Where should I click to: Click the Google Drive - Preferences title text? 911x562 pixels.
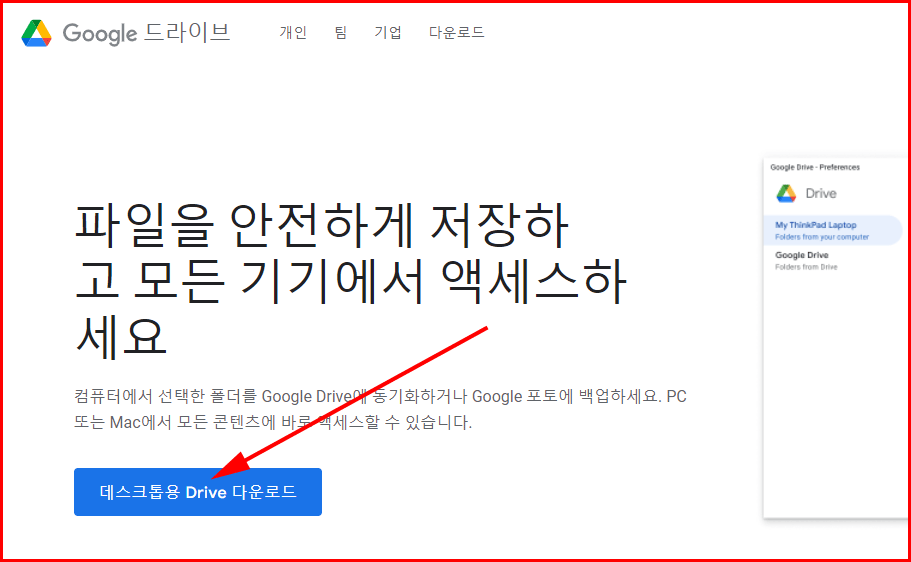[x=815, y=167]
